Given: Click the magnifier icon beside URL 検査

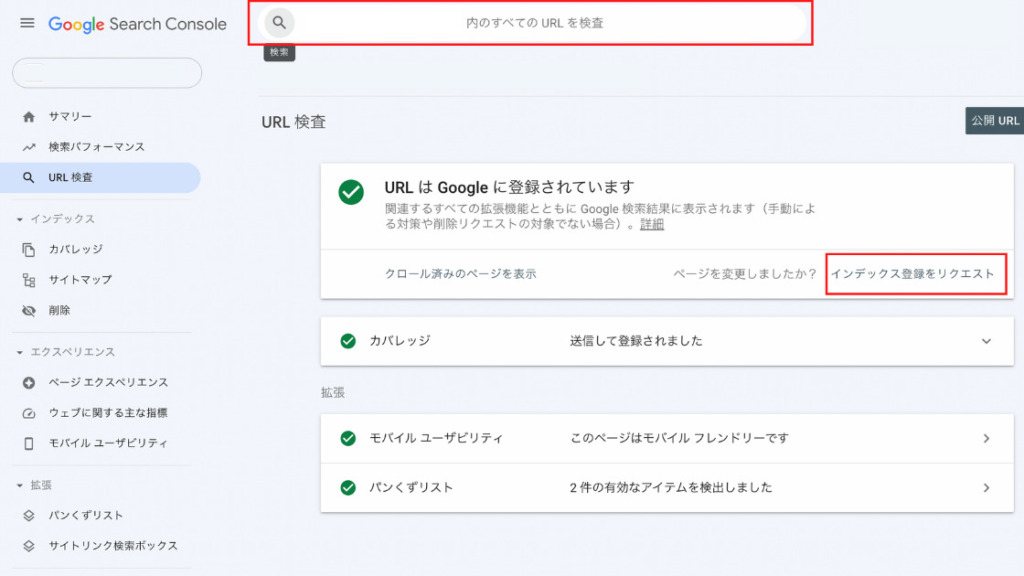Looking at the screenshot, I should point(28,178).
